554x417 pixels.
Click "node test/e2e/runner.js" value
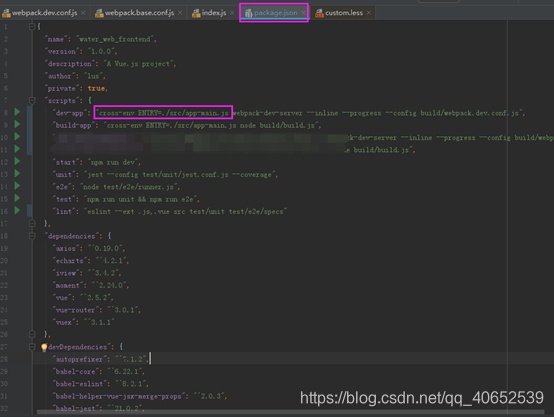pos(129,187)
